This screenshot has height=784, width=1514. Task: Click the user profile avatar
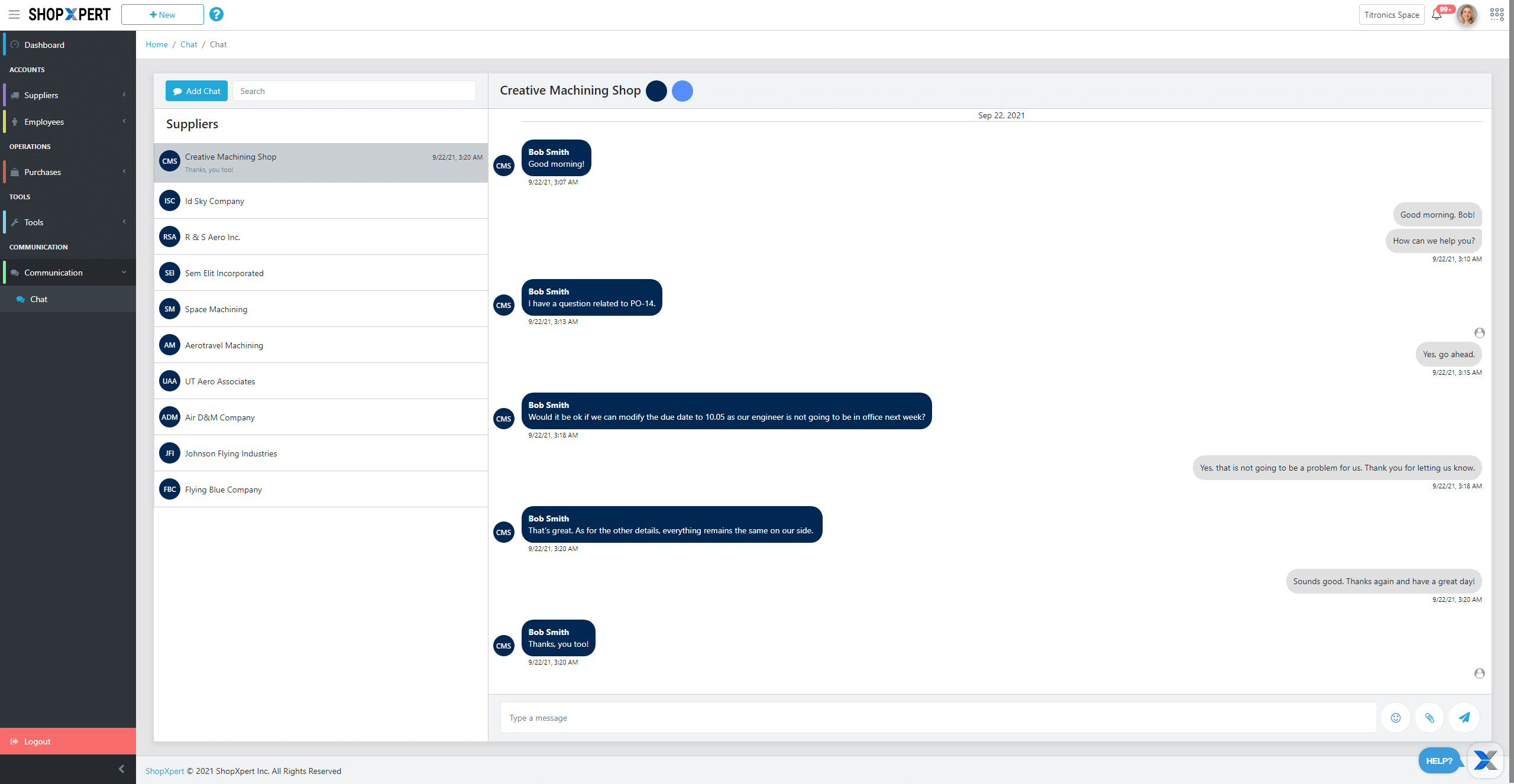(x=1467, y=15)
